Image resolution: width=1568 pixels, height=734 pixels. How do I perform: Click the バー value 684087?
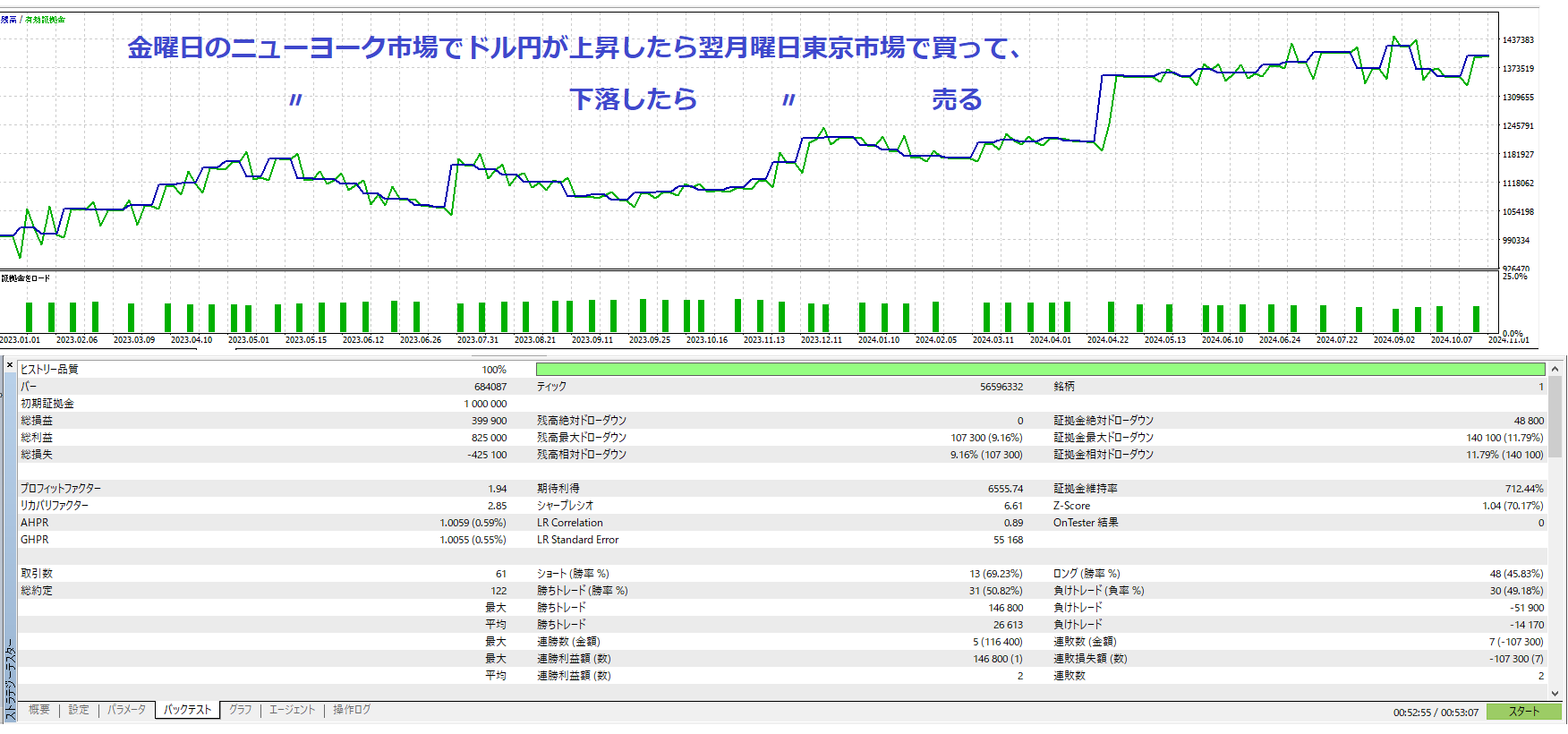tap(490, 387)
